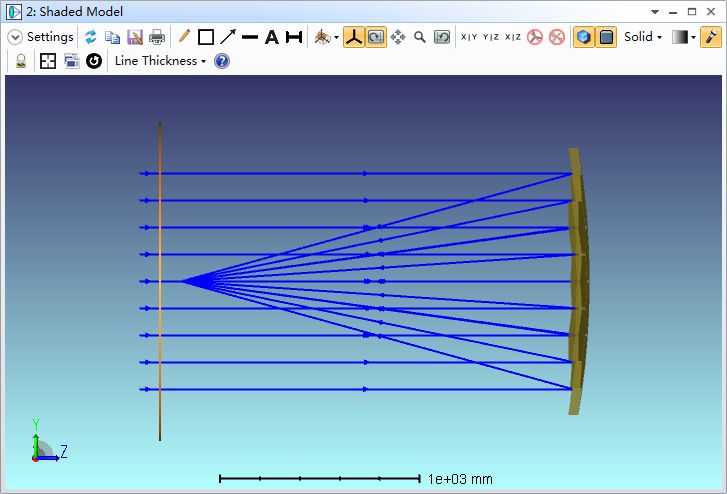Switch to the X|Y view
727x494 pixels.
point(469,37)
